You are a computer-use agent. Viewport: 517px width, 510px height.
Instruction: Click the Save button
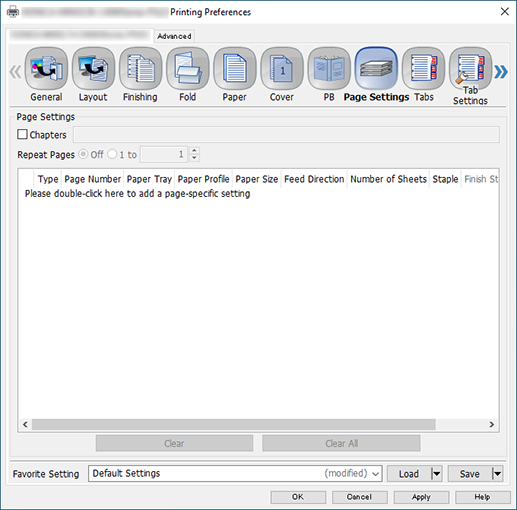pyautogui.click(x=470, y=474)
